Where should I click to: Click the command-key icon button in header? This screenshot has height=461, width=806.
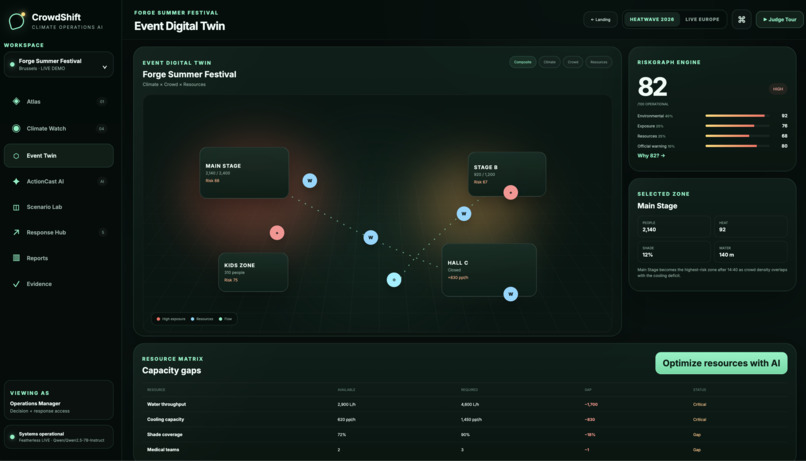point(741,20)
